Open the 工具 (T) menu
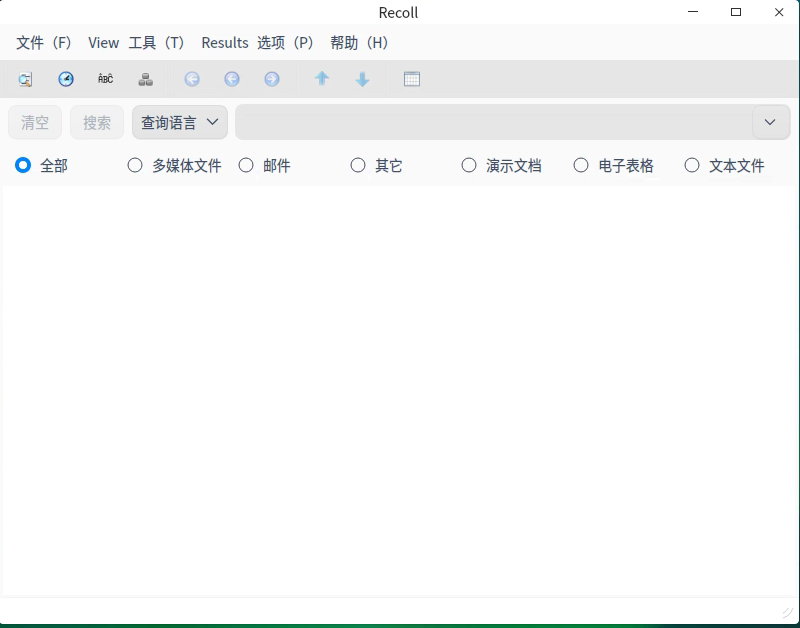Viewport: 800px width, 628px height. (x=156, y=43)
